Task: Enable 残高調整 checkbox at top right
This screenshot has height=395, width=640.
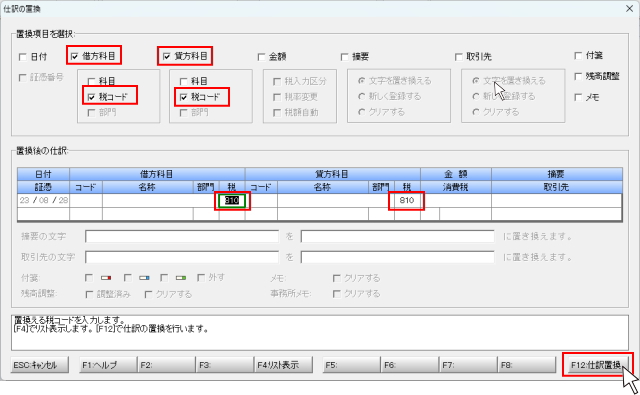Action: pyautogui.click(x=578, y=76)
